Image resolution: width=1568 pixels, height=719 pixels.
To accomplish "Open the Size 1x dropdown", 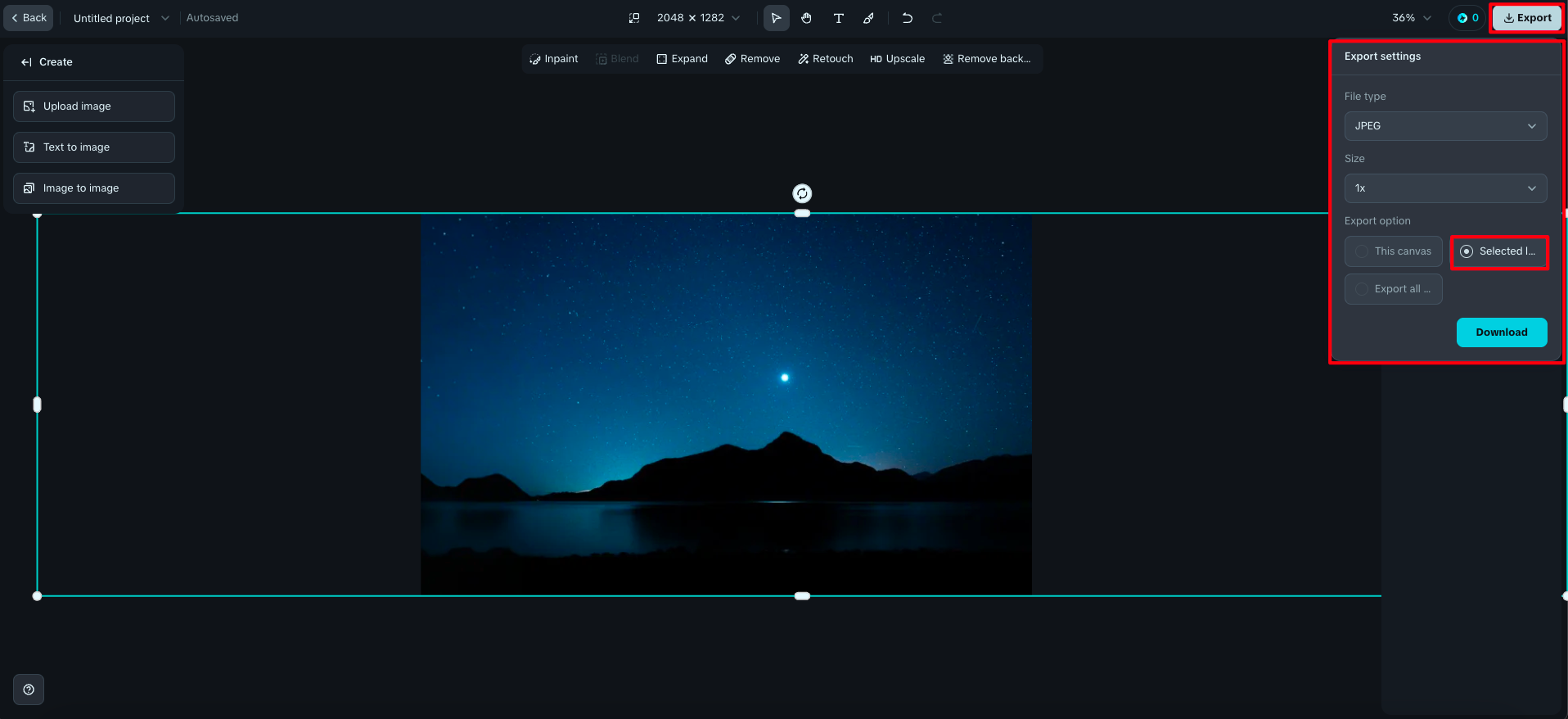I will 1445,188.
